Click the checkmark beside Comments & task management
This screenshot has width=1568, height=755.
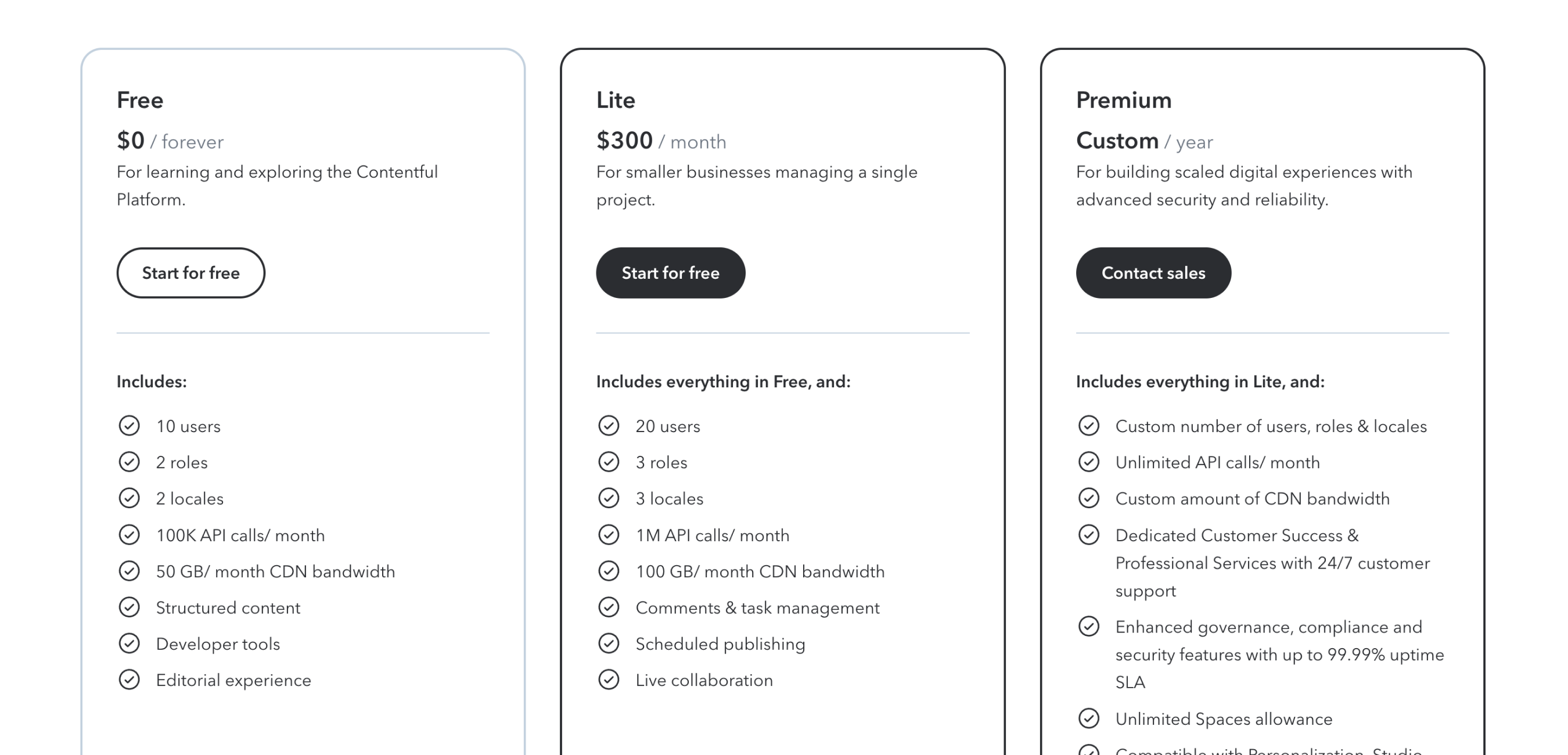tap(609, 607)
